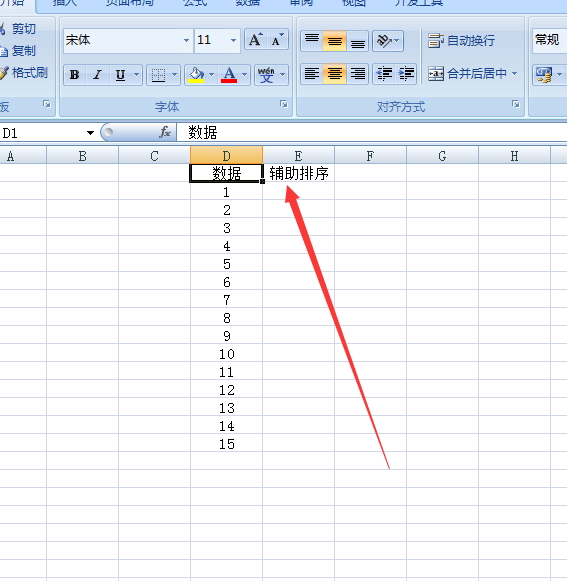Expand the Name Box dropdown arrow
Viewport: 567px width, 581px height.
coord(90,133)
